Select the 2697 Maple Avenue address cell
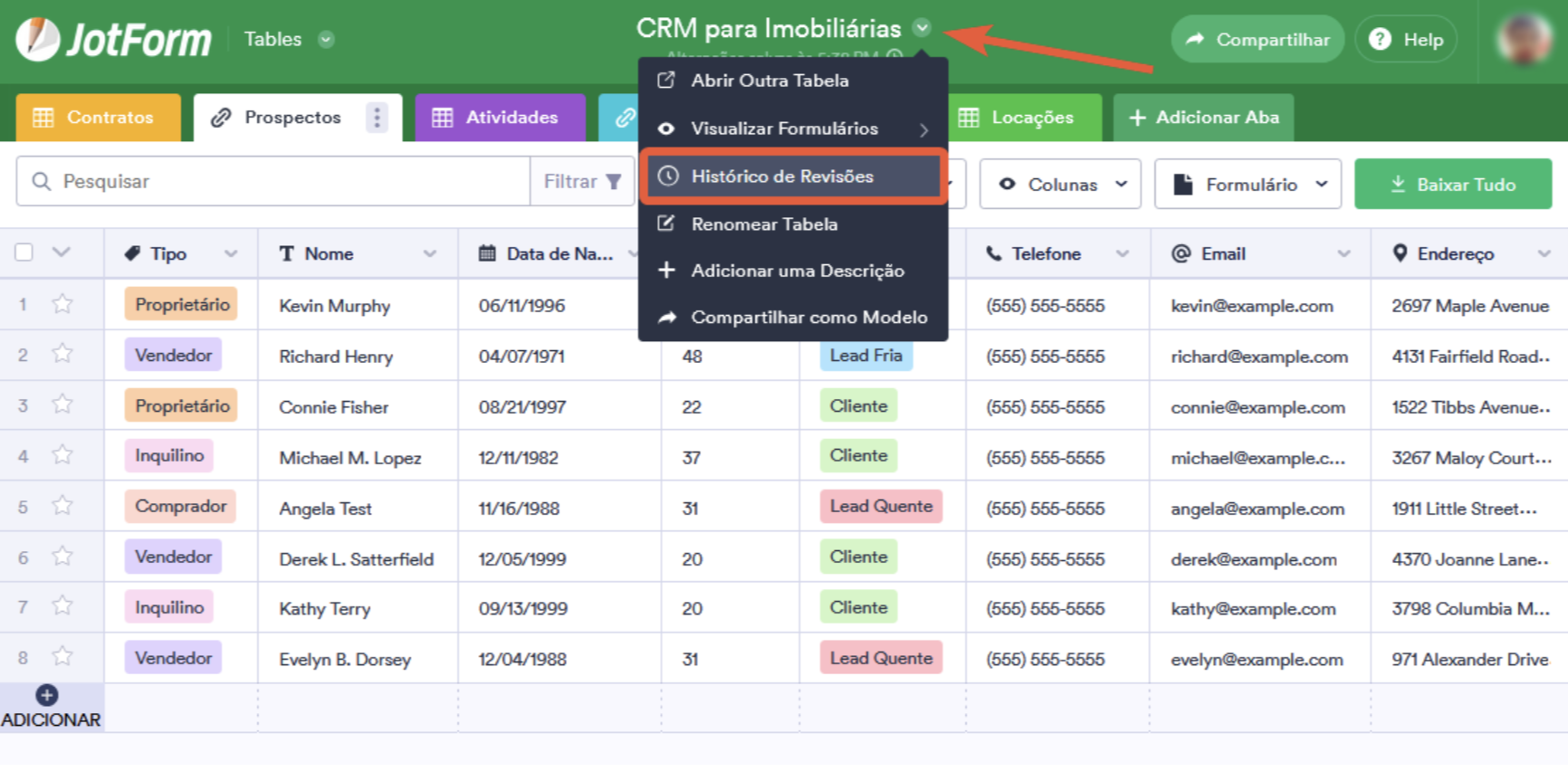1568x771 pixels. pyautogui.click(x=1470, y=306)
